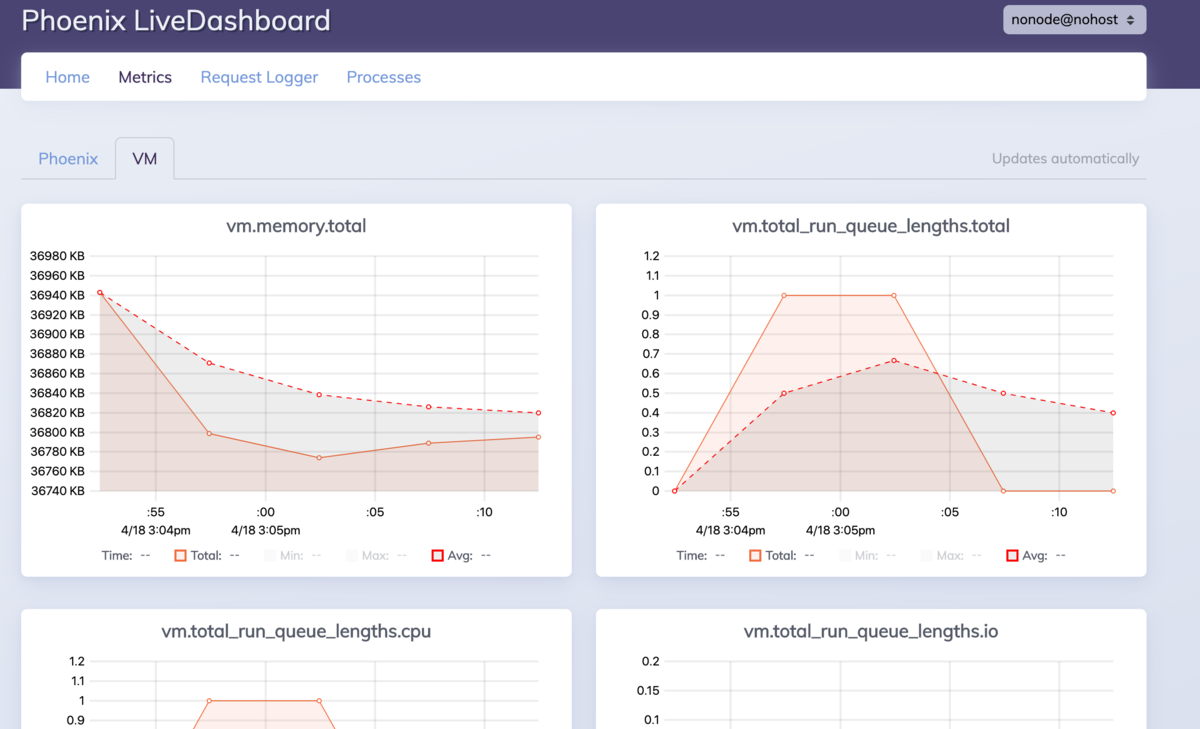The height and width of the screenshot is (729, 1200).
Task: Open the Processes page
Action: pyautogui.click(x=384, y=77)
